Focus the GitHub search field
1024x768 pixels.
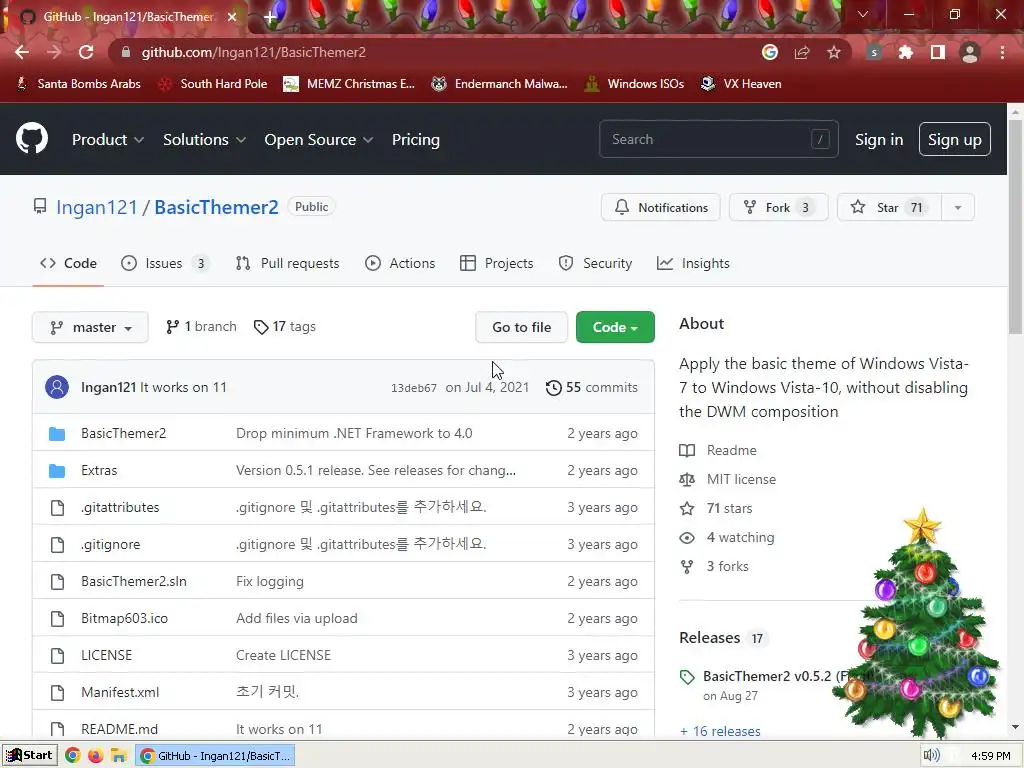point(718,139)
